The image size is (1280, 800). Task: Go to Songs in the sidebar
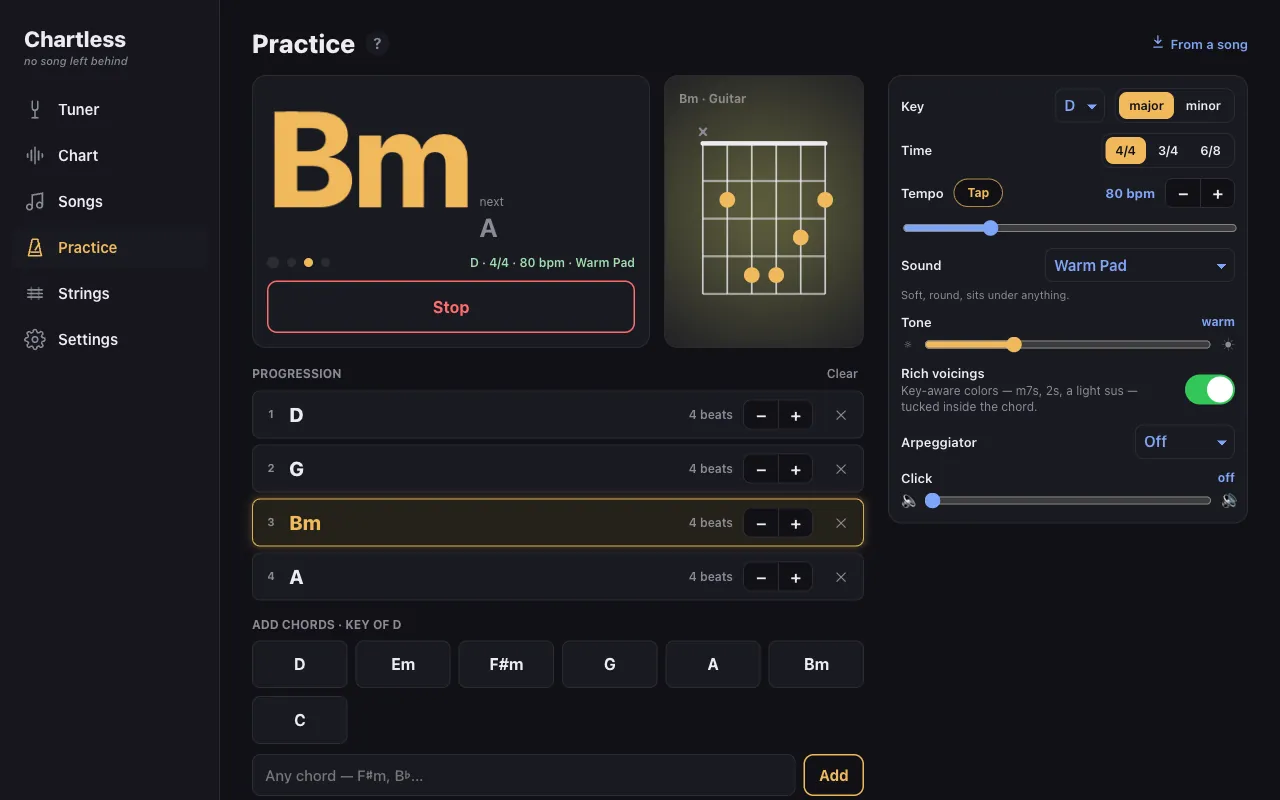click(x=110, y=202)
